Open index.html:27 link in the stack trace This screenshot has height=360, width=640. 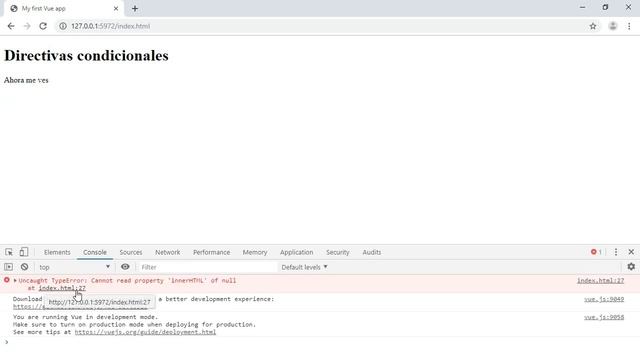[62, 288]
